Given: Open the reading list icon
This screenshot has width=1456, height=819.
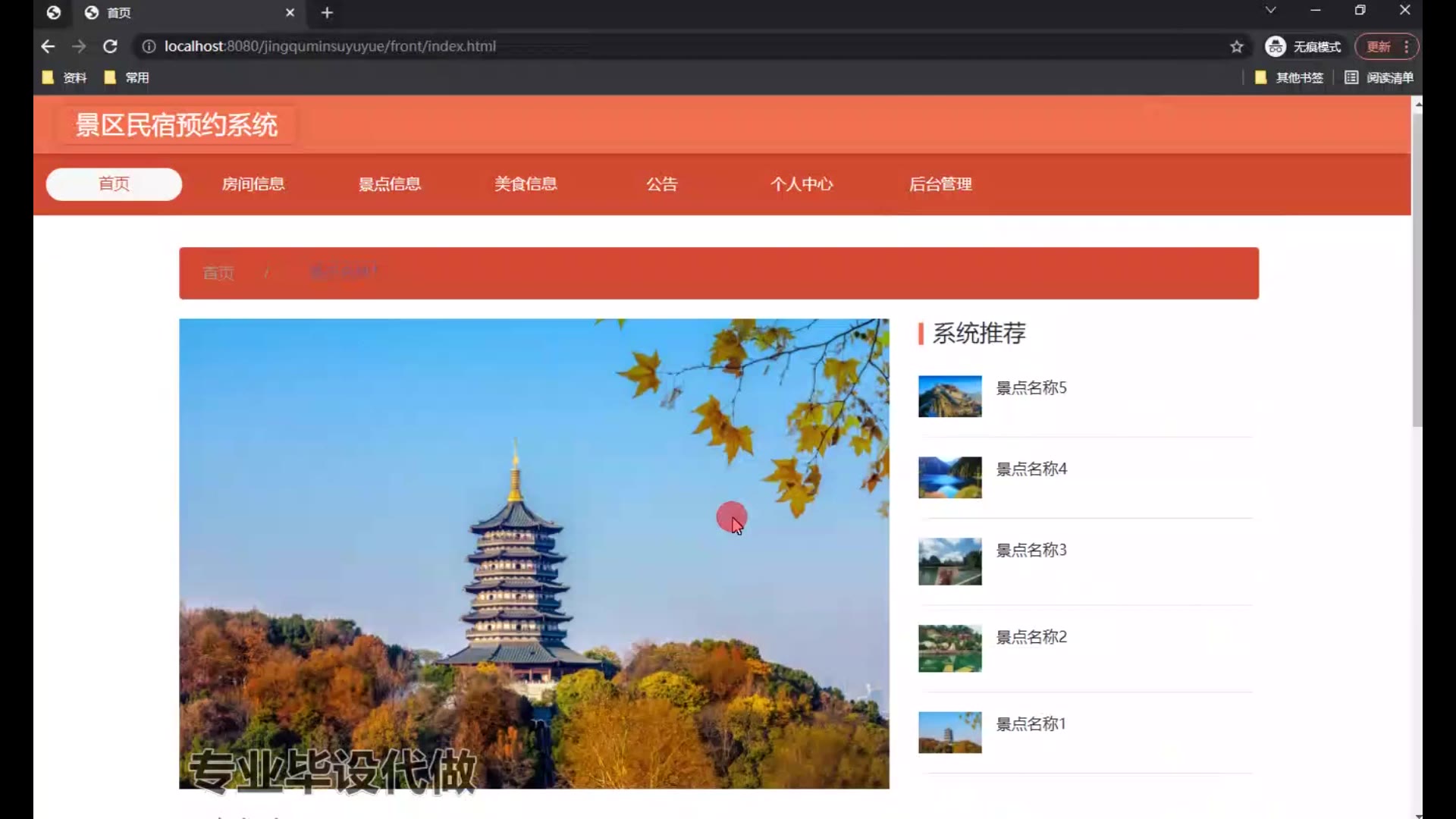Looking at the screenshot, I should [1351, 77].
